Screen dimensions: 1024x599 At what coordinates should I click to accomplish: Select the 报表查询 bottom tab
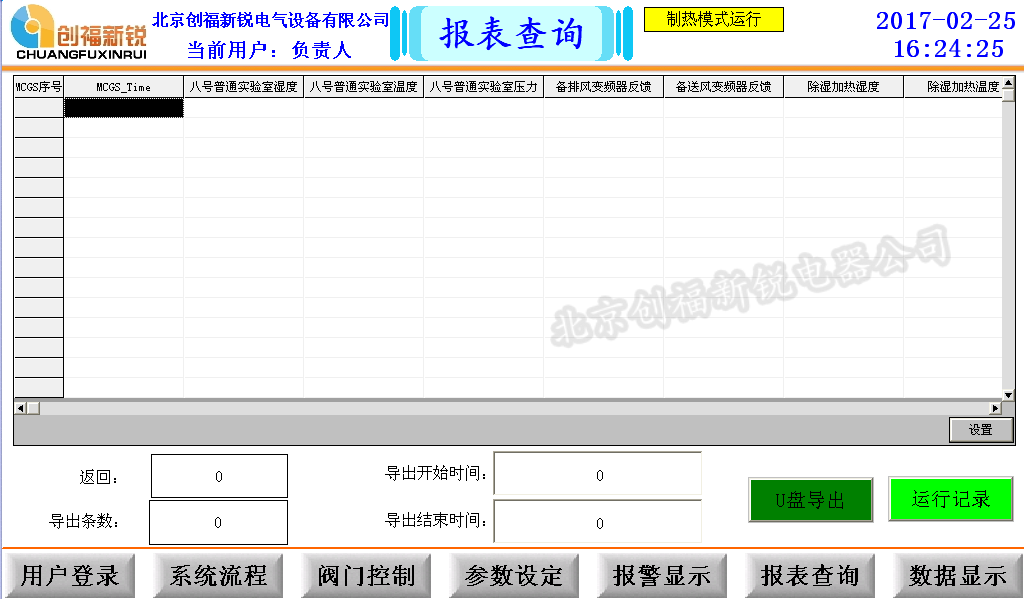(810, 575)
